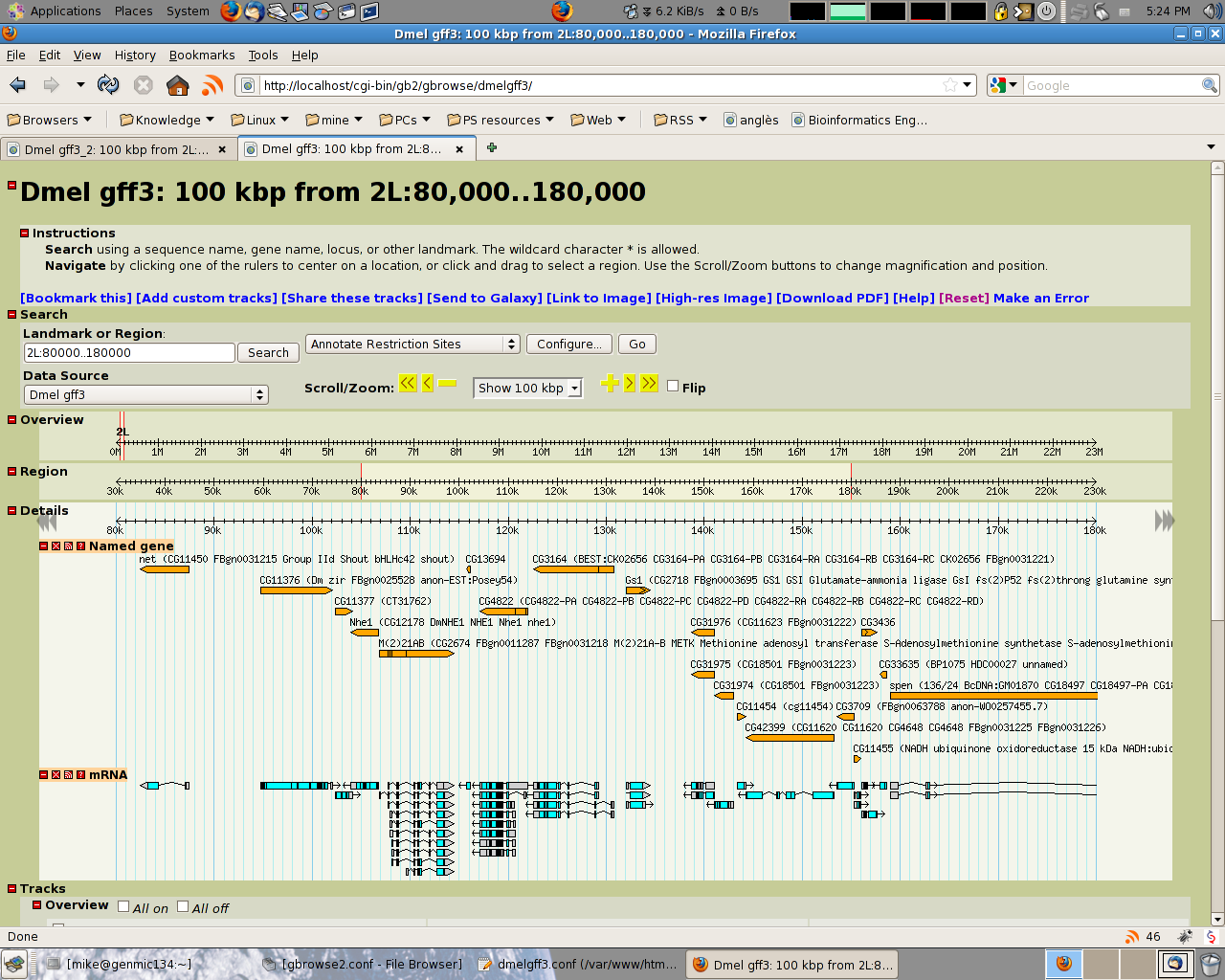Zoom in using the yellow plus icon
This screenshot has height=980, width=1225.
pyautogui.click(x=610, y=384)
